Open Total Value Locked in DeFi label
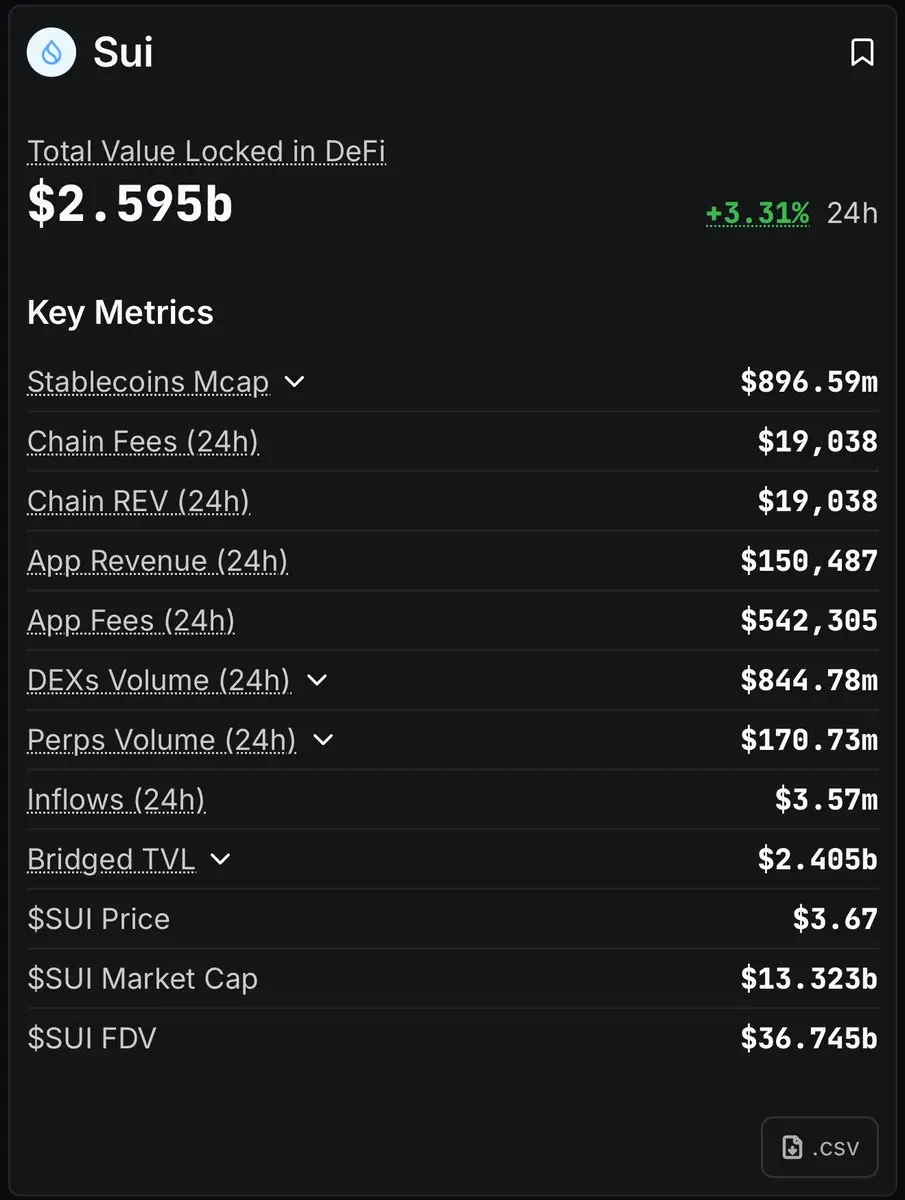 [206, 152]
